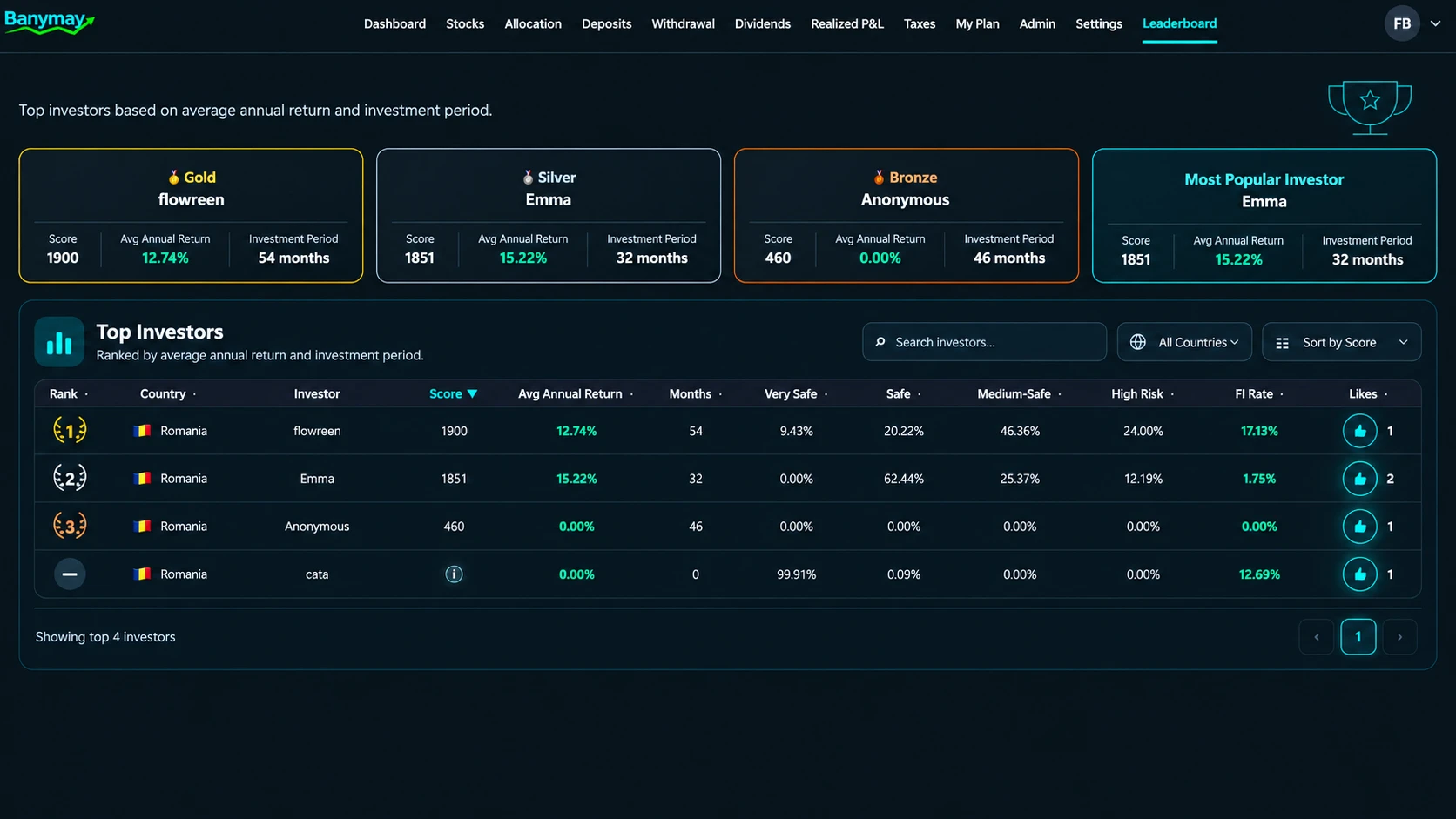Image resolution: width=1456 pixels, height=819 pixels.
Task: Open the Gold flowreen card
Action: pos(191,215)
